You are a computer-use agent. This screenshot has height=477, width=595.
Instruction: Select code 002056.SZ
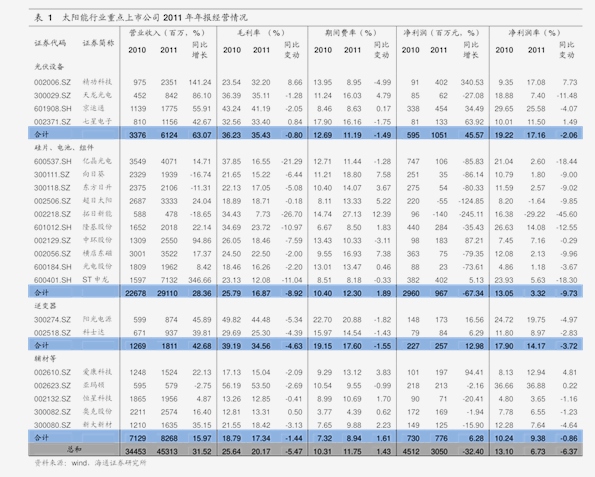(52, 254)
